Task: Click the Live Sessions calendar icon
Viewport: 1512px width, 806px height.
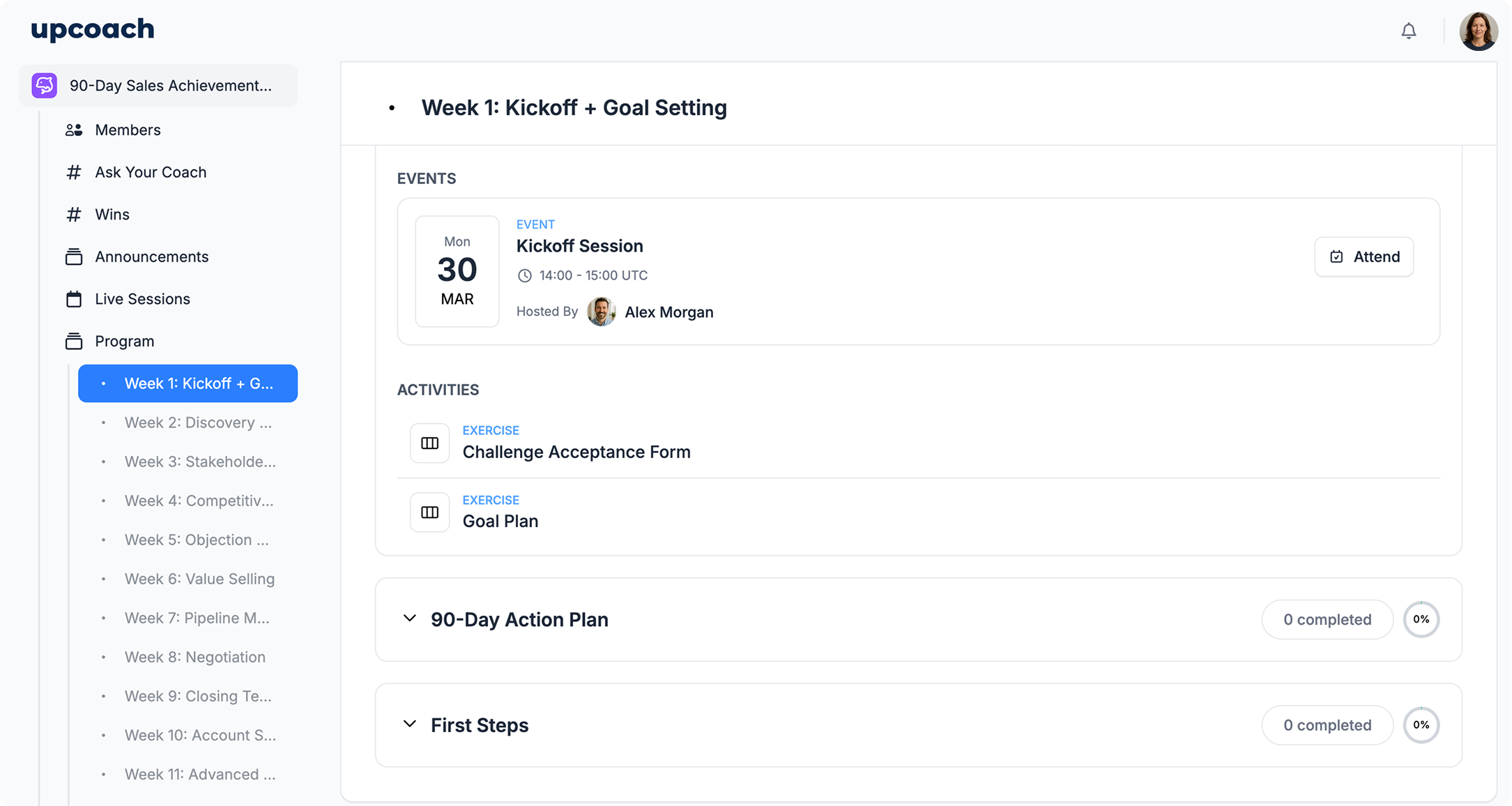Action: (x=74, y=299)
